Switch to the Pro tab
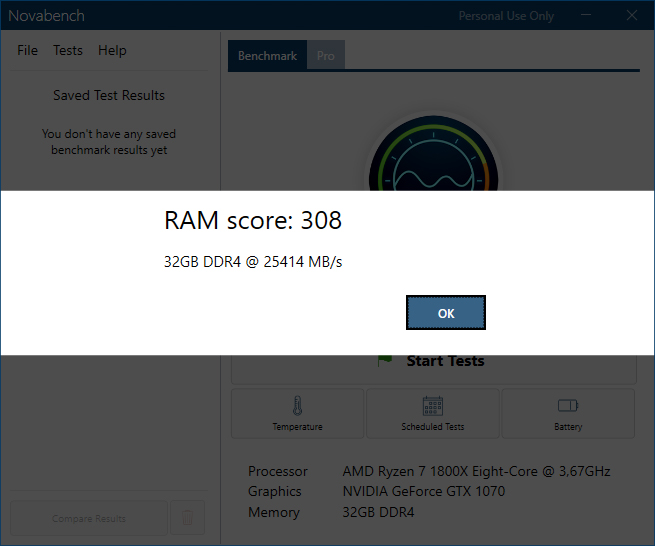 click(x=326, y=55)
